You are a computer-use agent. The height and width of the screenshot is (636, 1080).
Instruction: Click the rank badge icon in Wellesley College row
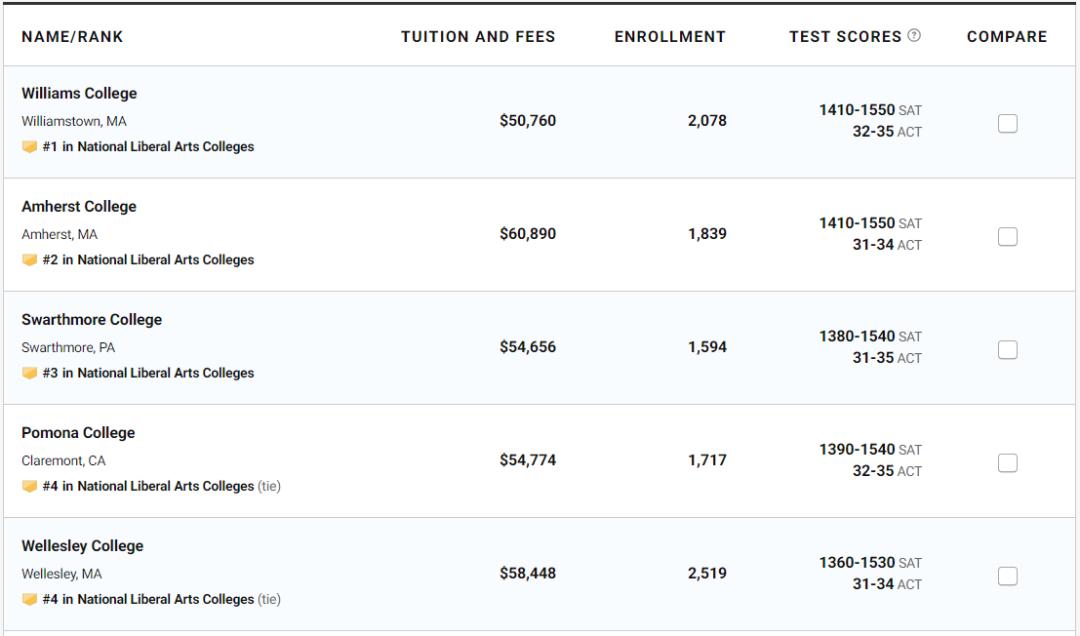30,599
